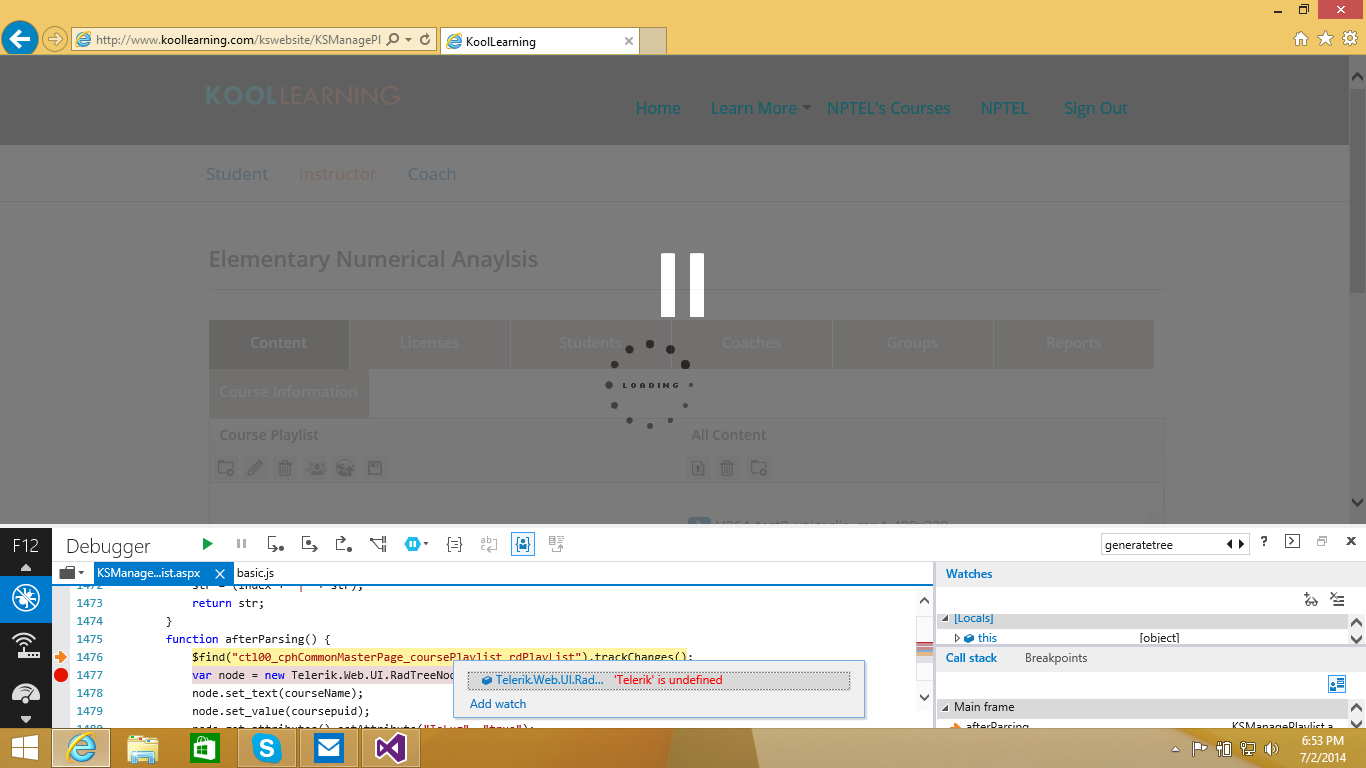The image size is (1366, 768).
Task: Click the browser Back button
Action: tap(20, 39)
